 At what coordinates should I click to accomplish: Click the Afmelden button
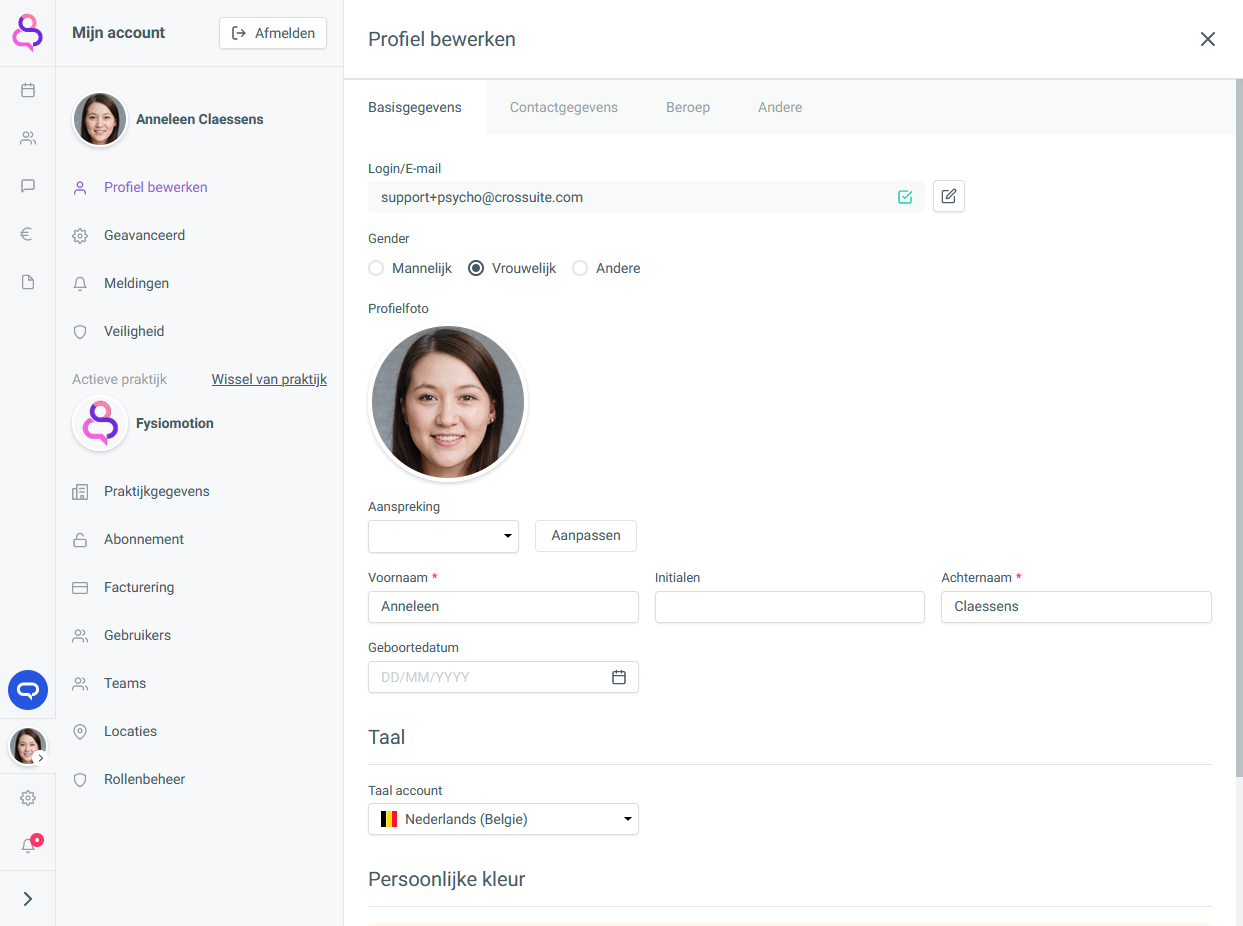[273, 33]
